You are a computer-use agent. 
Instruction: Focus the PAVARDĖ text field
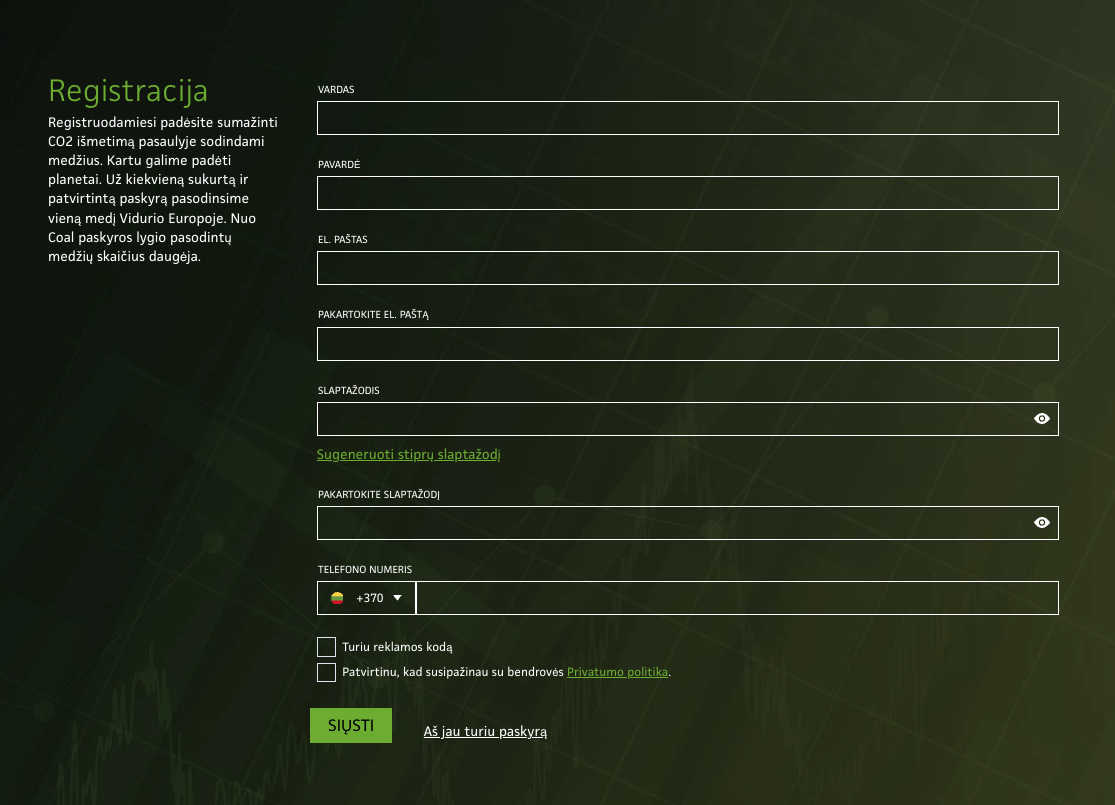click(x=687, y=192)
